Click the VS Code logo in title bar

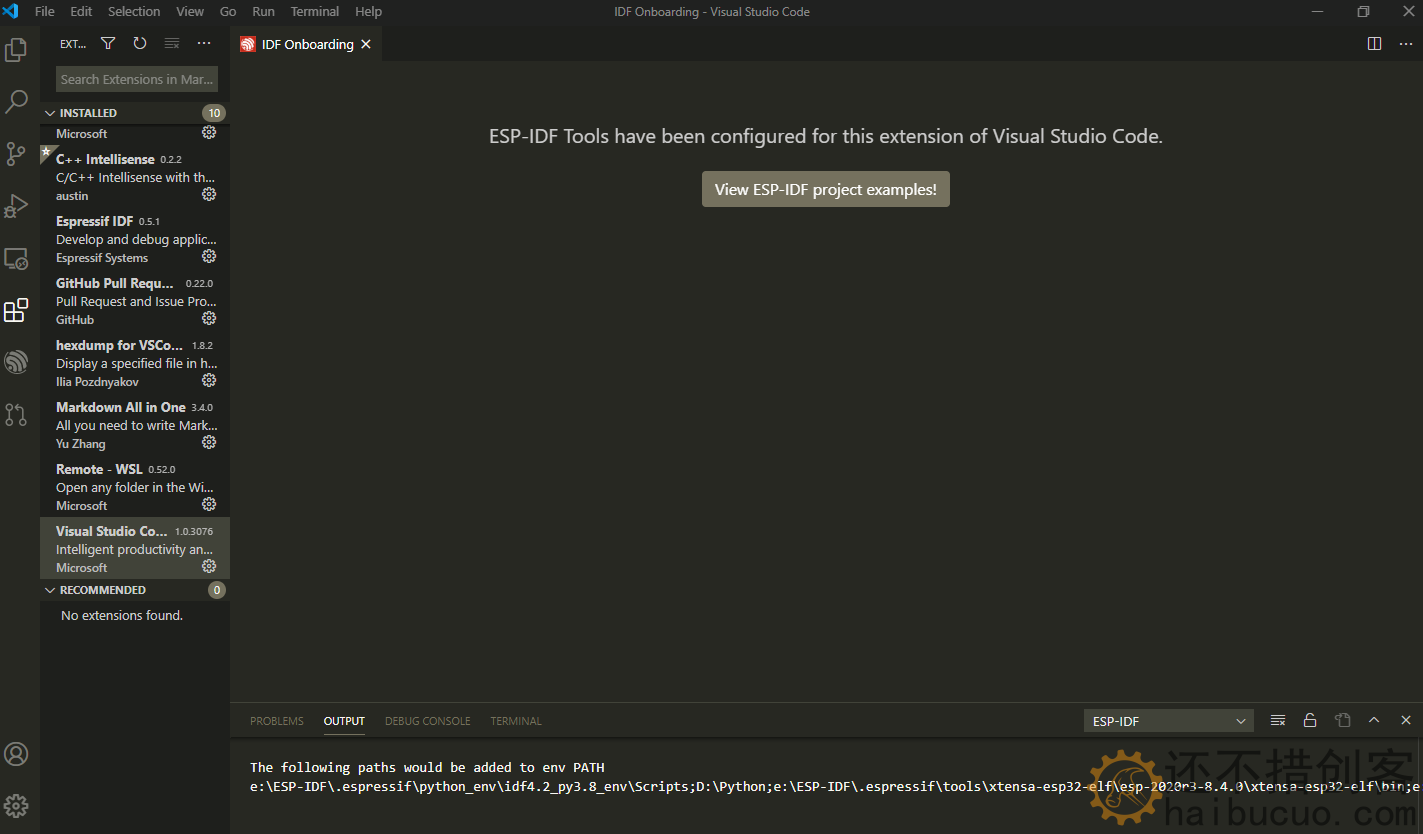[x=11, y=12]
